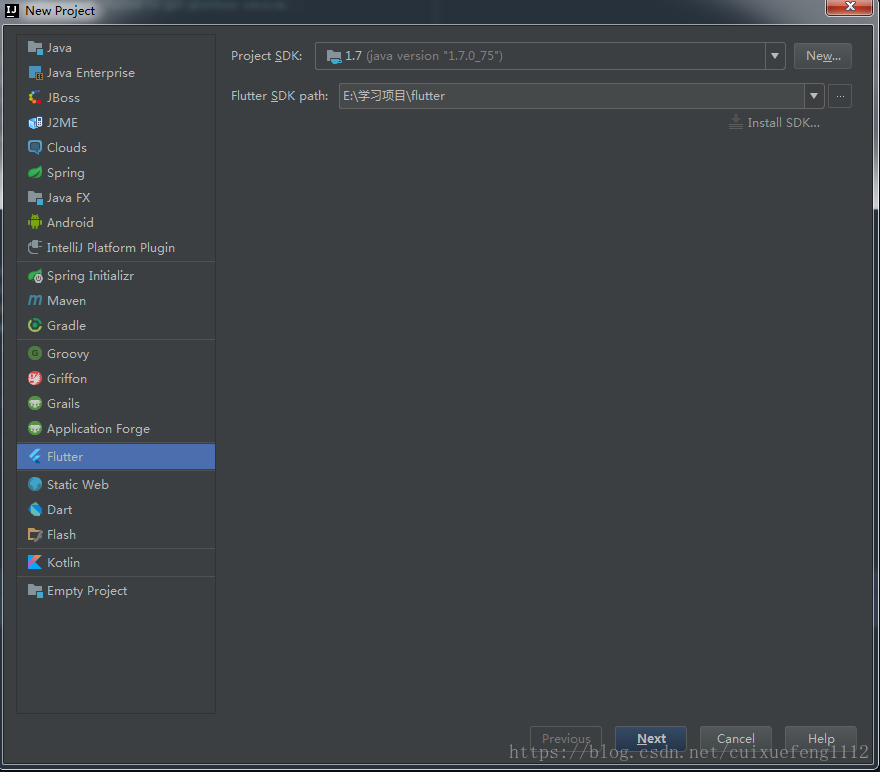Select the Application Forge list label
880x772 pixels.
98,429
